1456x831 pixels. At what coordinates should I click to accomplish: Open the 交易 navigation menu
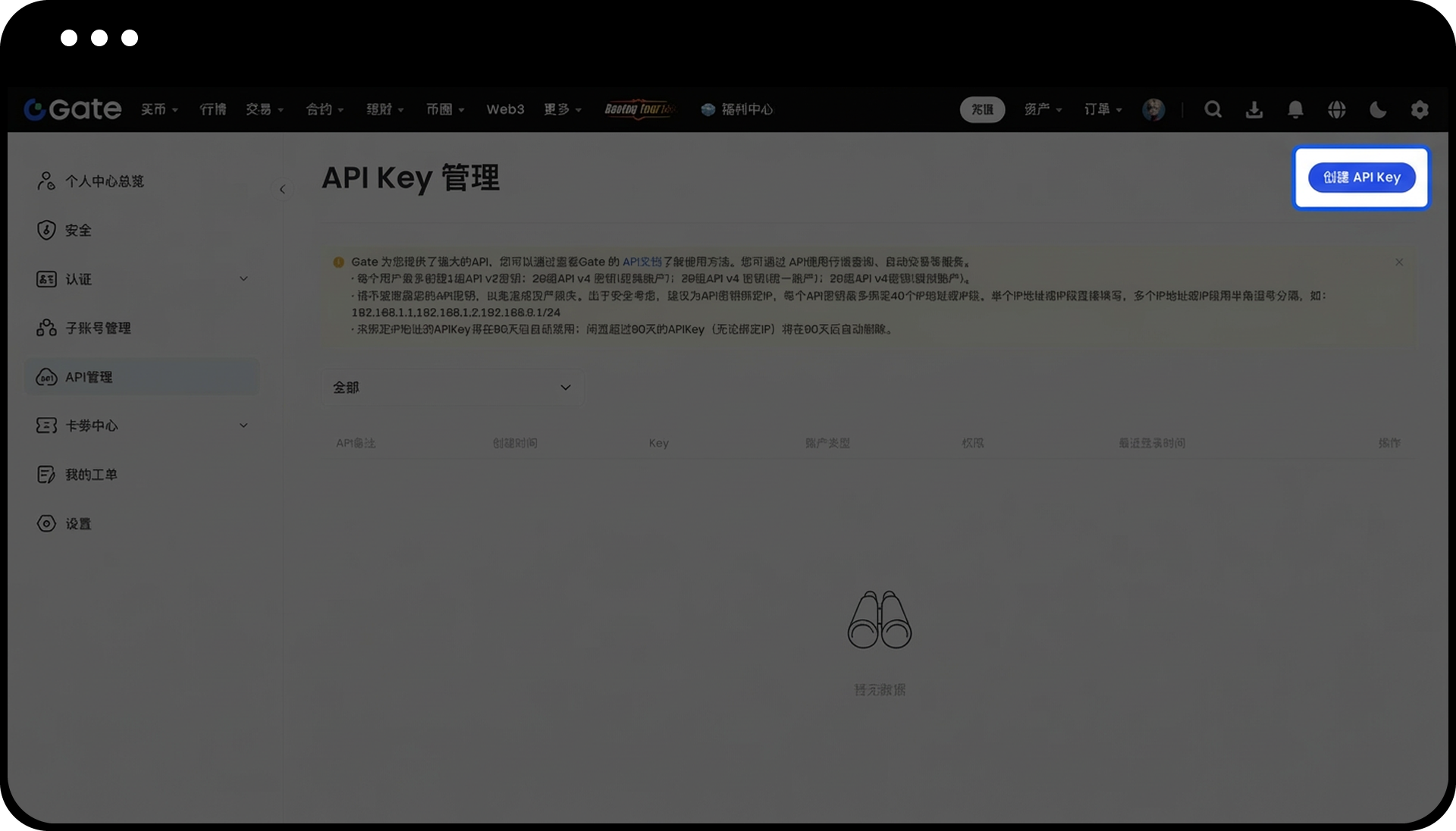tap(264, 109)
